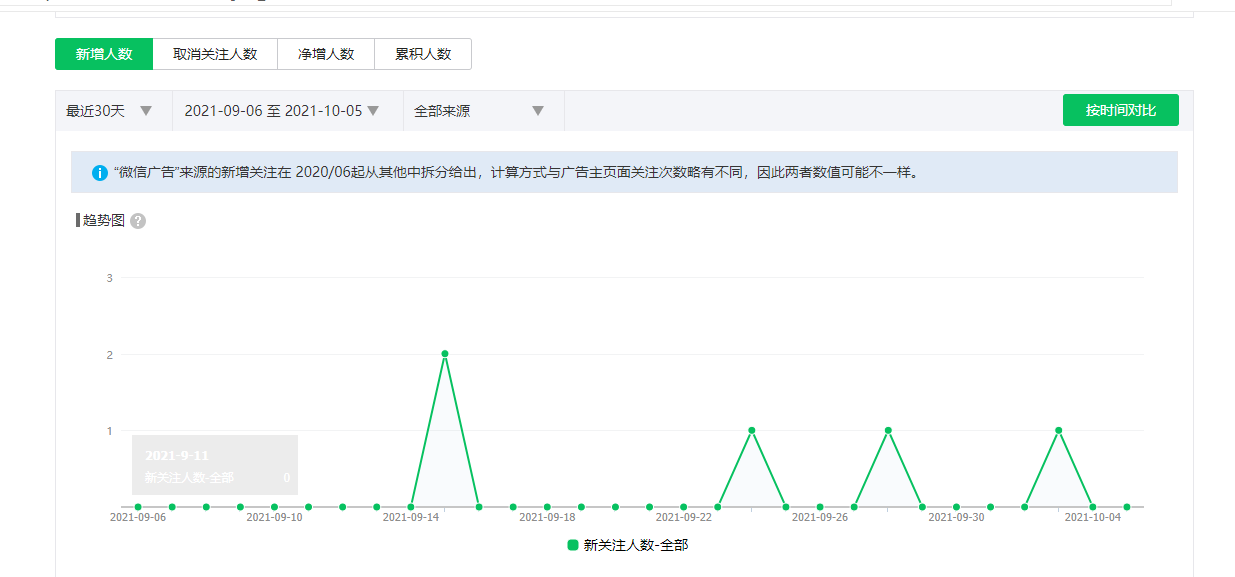Click the 按时间对比 button
The height and width of the screenshot is (577, 1235).
[x=1120, y=110]
